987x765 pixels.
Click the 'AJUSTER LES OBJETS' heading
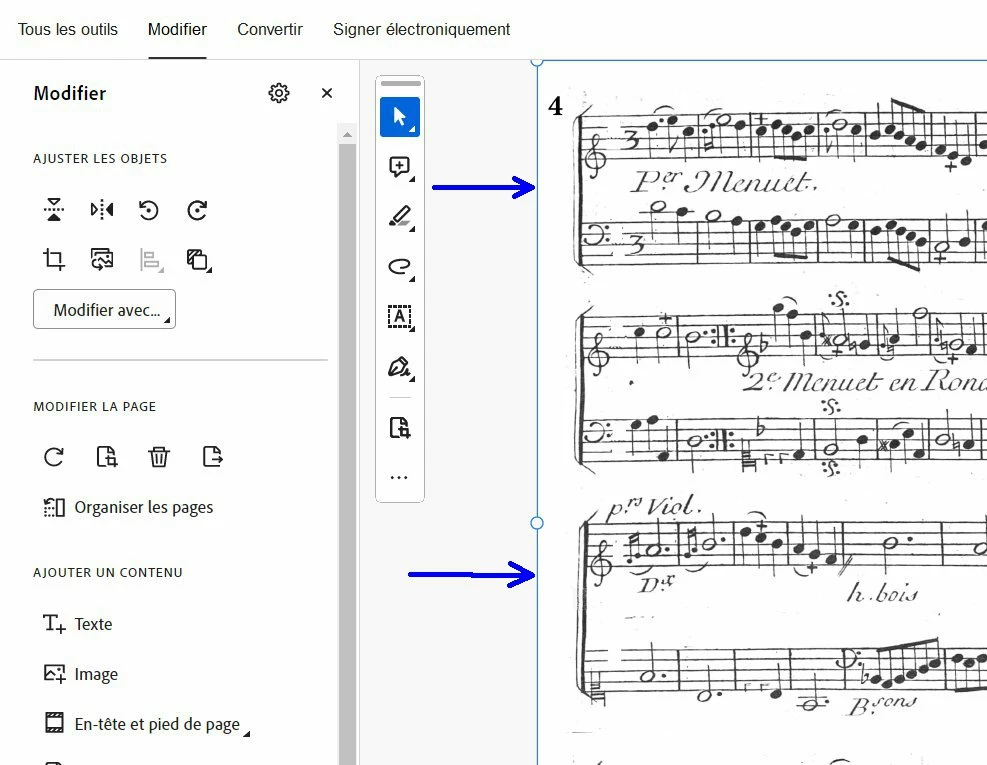100,159
